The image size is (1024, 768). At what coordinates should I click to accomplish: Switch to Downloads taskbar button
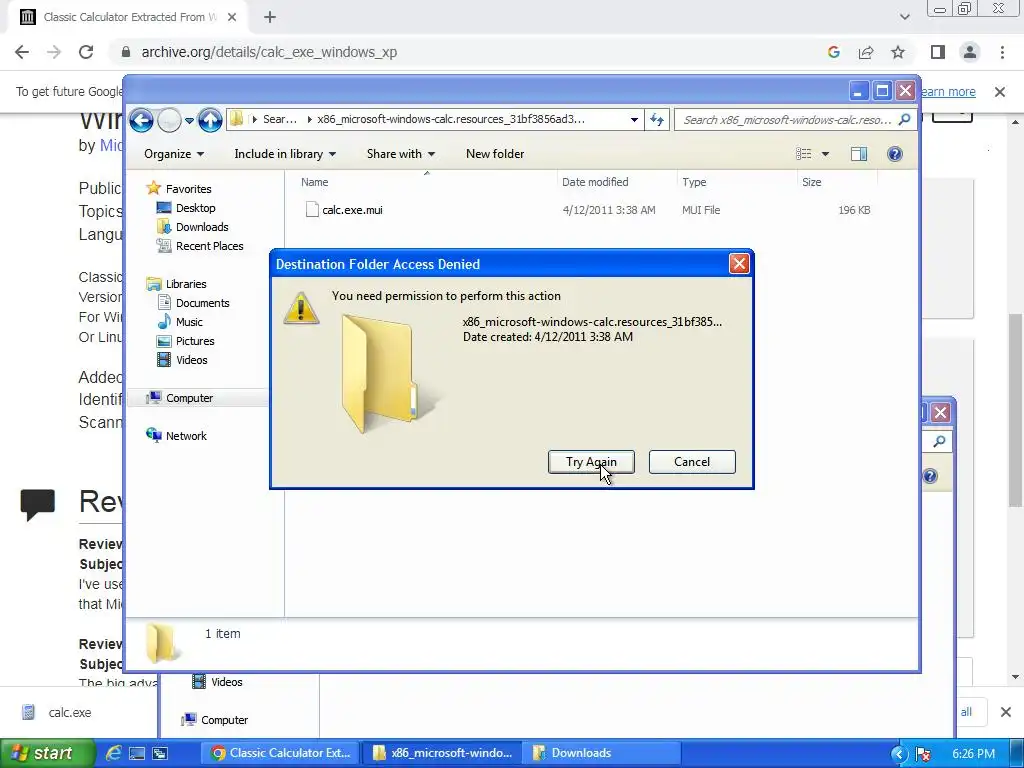point(601,753)
